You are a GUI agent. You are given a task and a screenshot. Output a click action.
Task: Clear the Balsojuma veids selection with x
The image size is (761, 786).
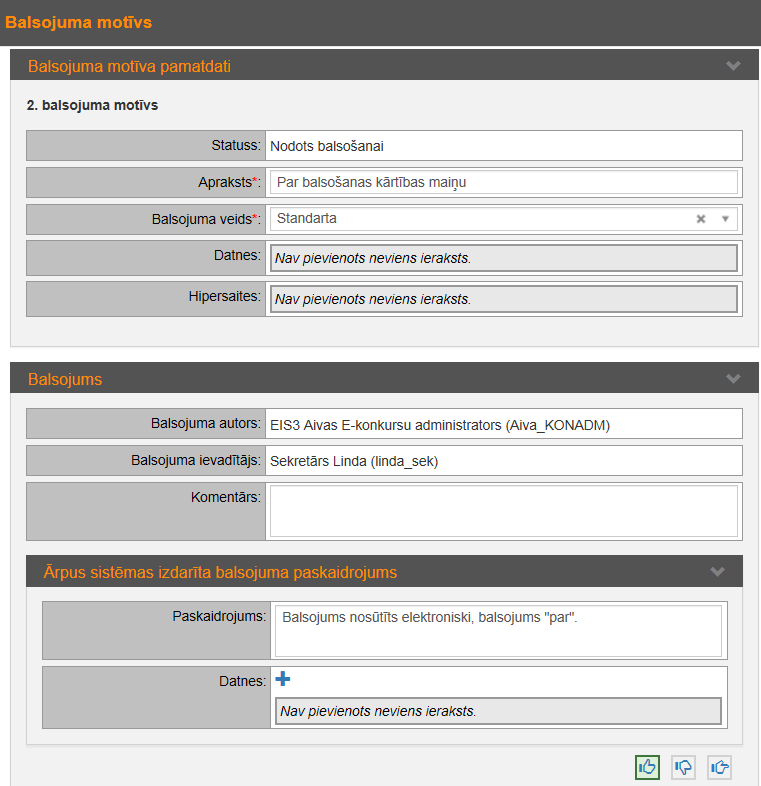[x=701, y=219]
